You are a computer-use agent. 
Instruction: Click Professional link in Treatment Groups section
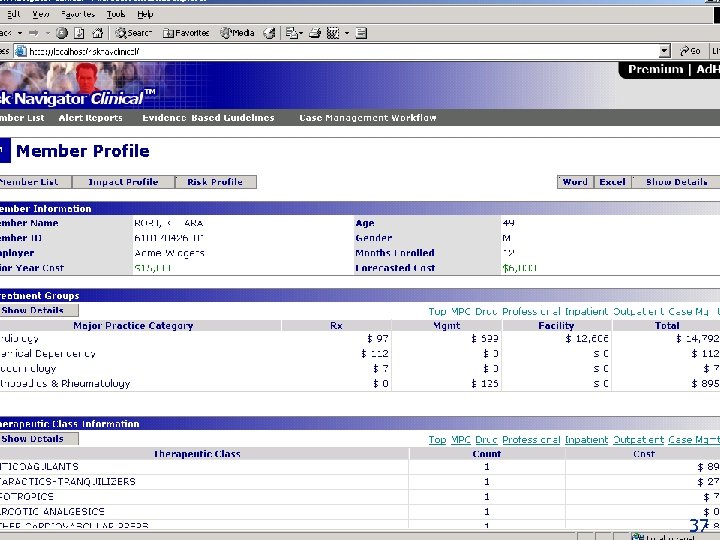tap(531, 312)
